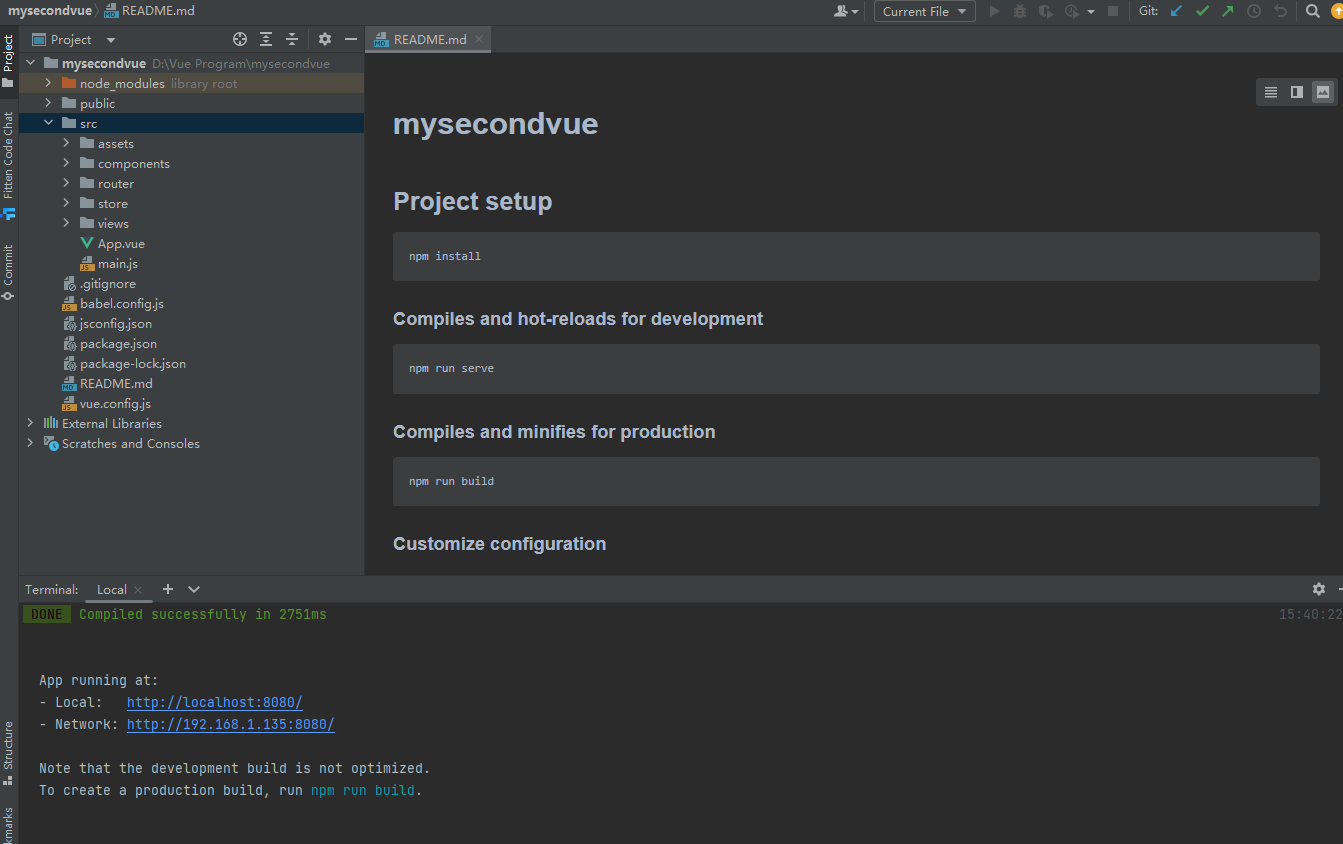The image size is (1343, 844).
Task: Open http://192.168.1.135:8080/ network link
Action: (x=231, y=725)
